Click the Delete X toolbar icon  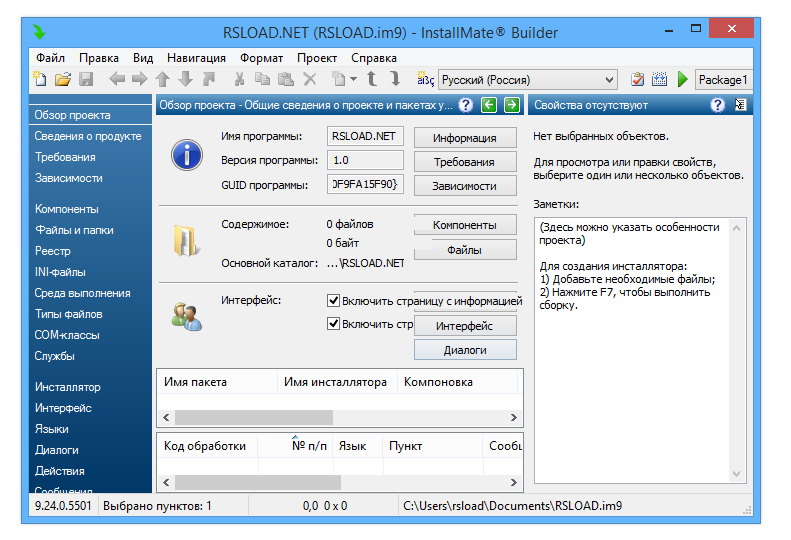pyautogui.click(x=310, y=79)
